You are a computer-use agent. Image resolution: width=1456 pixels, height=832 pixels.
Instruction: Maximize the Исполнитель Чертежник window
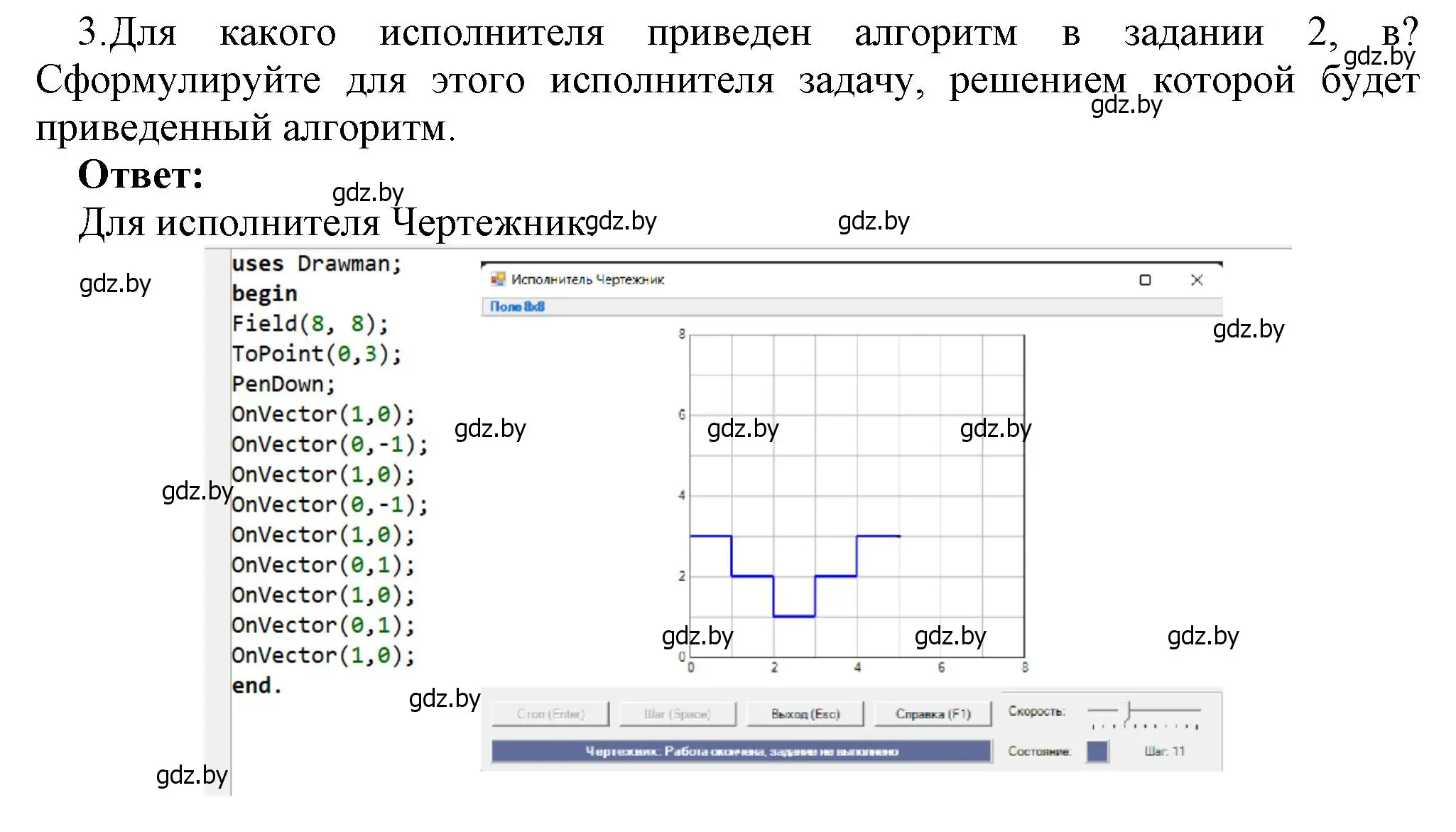point(1145,280)
